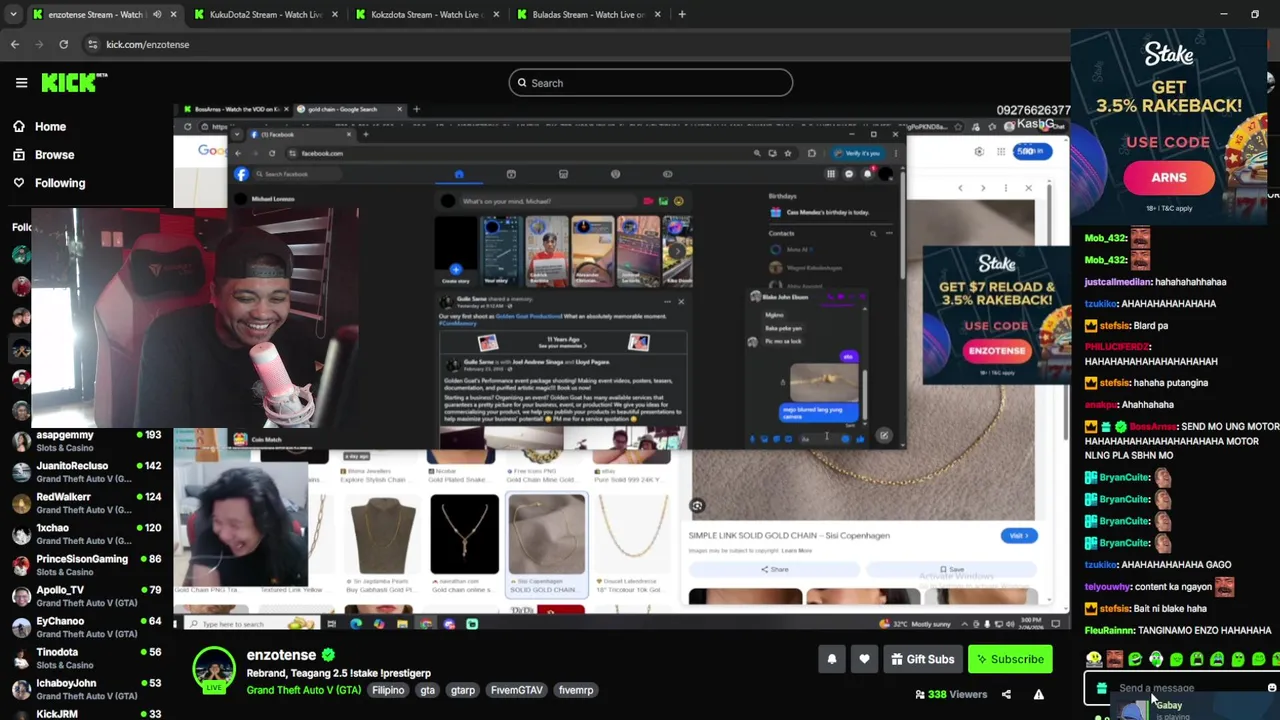Open enzotense's profile avatar
This screenshot has height=720, width=1280.
click(x=214, y=669)
